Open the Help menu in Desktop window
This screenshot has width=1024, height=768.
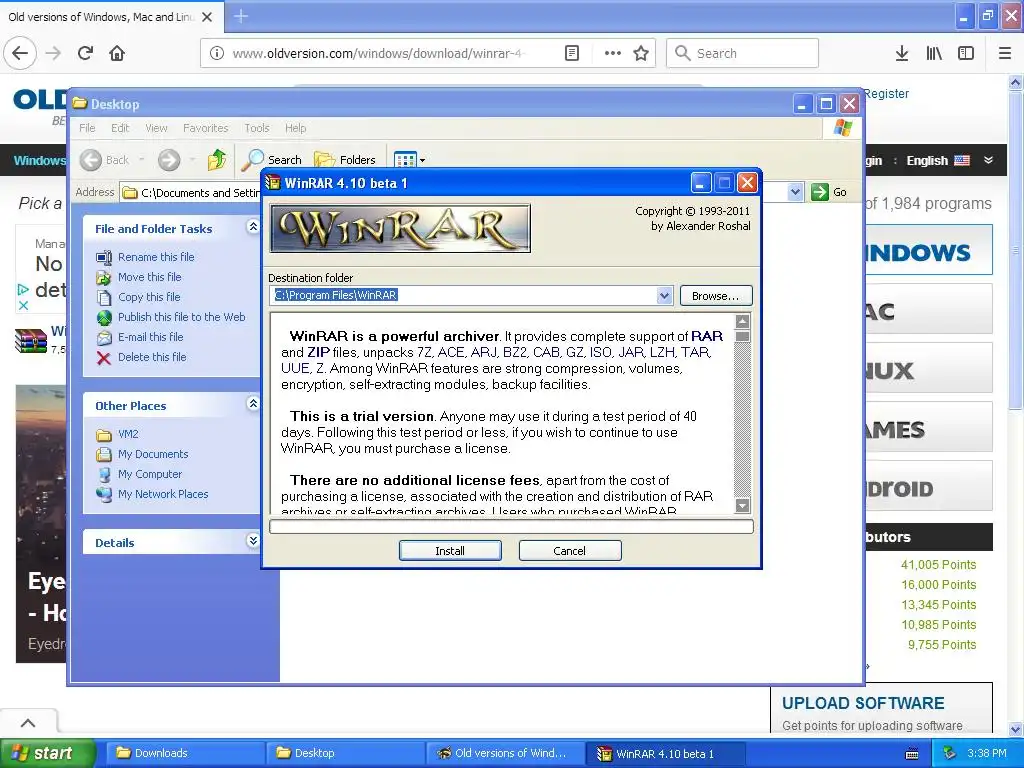(295, 128)
